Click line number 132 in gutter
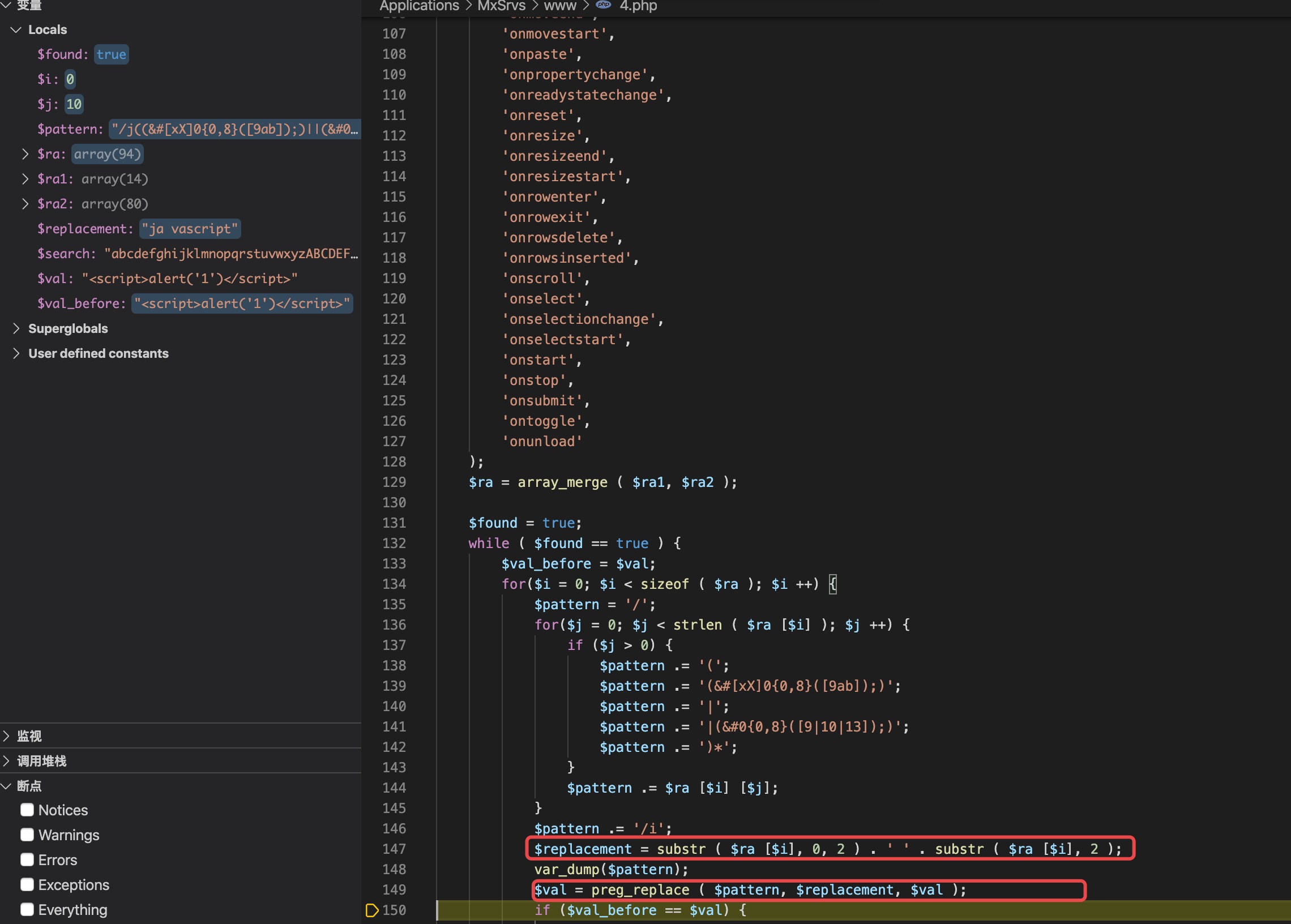The image size is (1291, 924). click(394, 544)
